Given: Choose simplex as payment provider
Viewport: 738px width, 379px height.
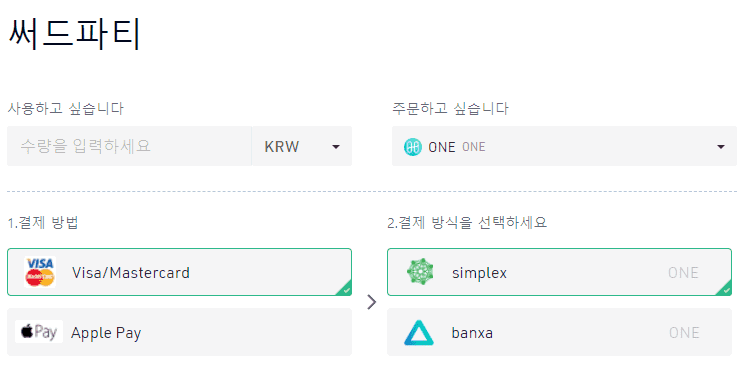Looking at the screenshot, I should point(560,272).
